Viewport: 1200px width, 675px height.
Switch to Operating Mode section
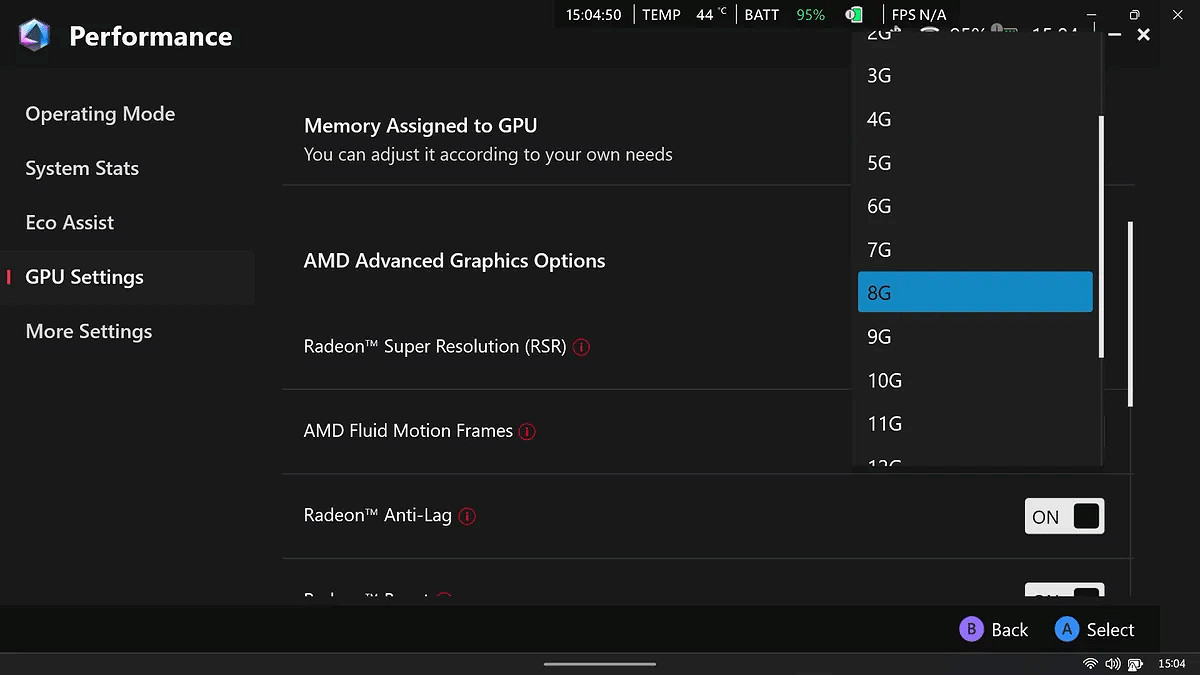pos(100,113)
